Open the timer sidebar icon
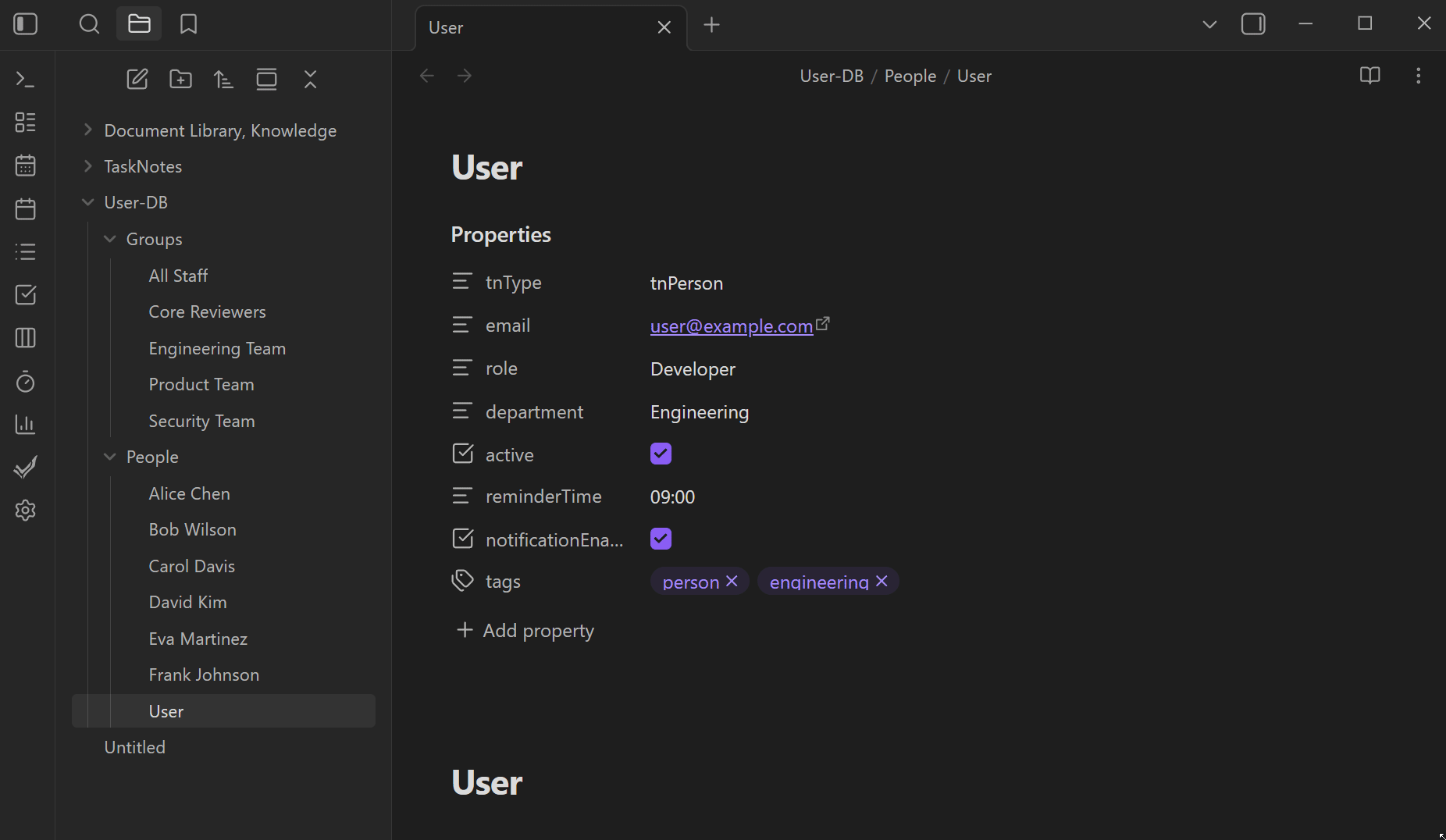1446x840 pixels. 24,382
